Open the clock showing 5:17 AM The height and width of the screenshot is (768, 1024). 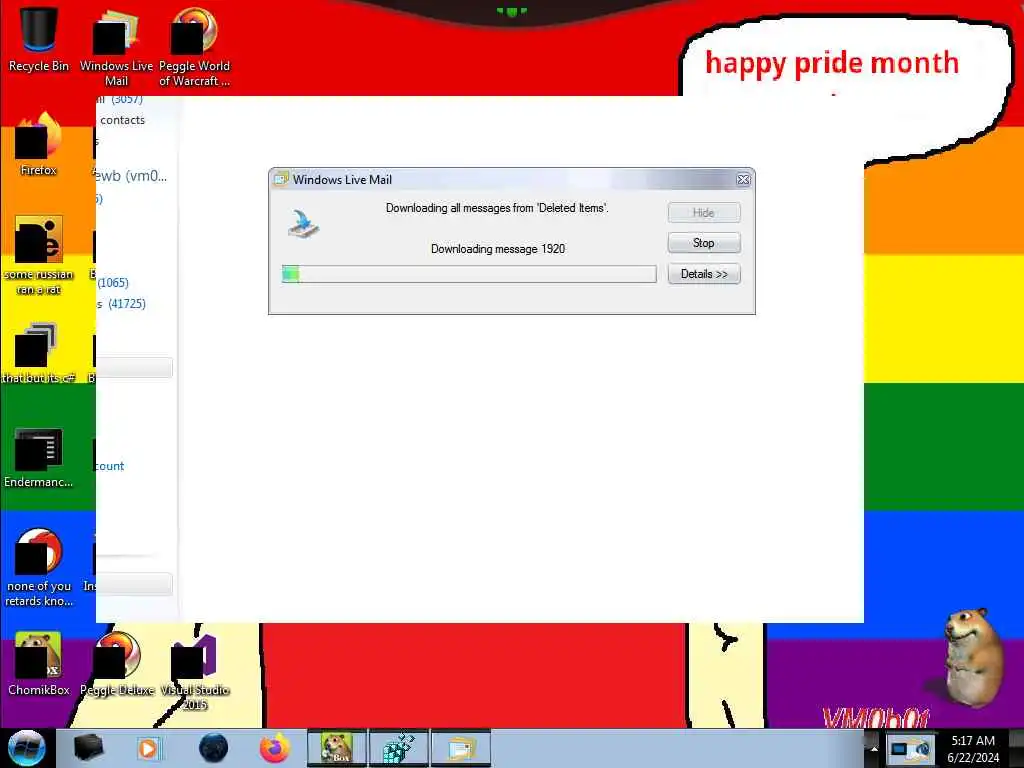point(973,749)
